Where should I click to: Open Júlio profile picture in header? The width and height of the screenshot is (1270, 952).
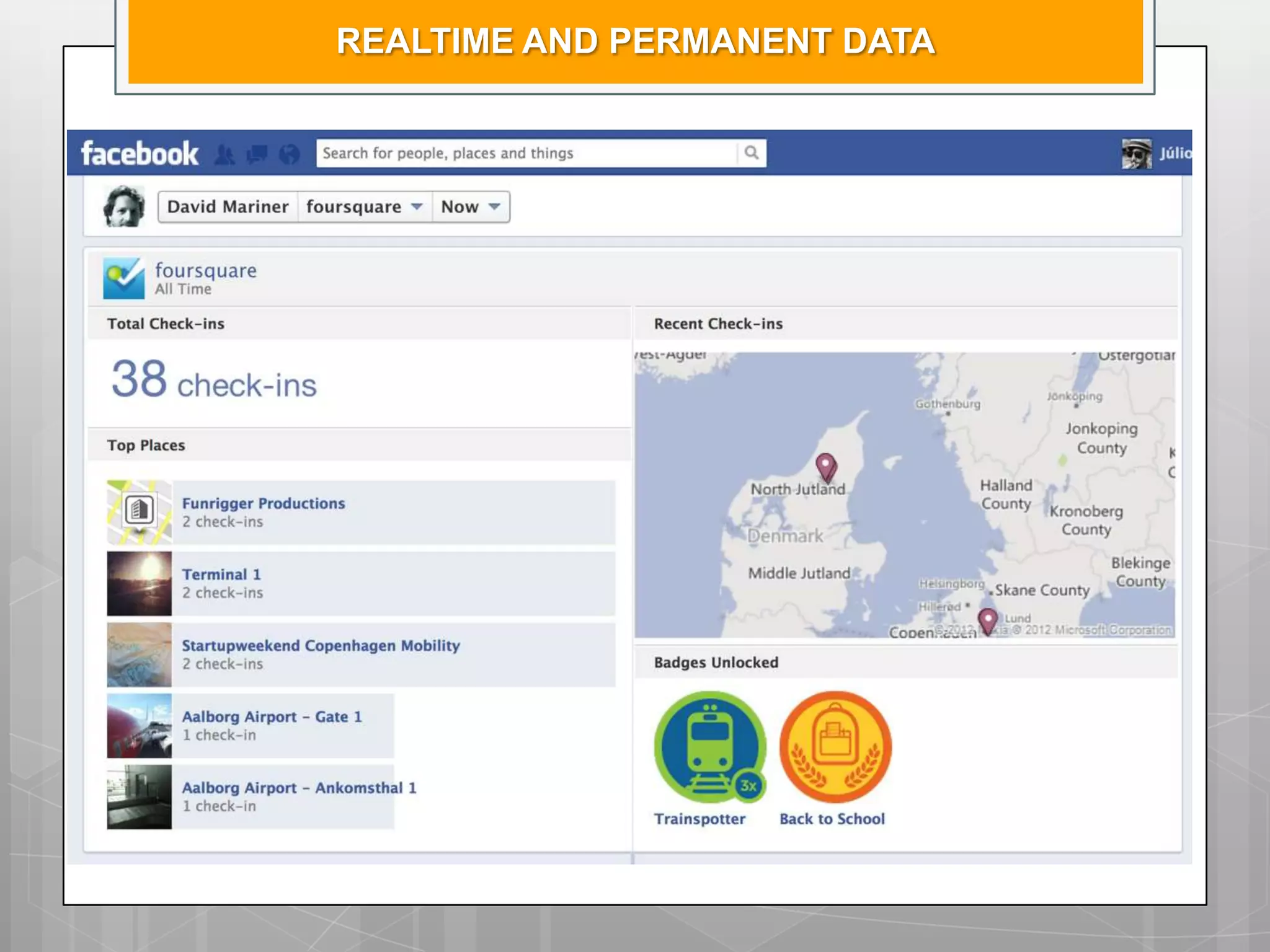coord(1137,153)
